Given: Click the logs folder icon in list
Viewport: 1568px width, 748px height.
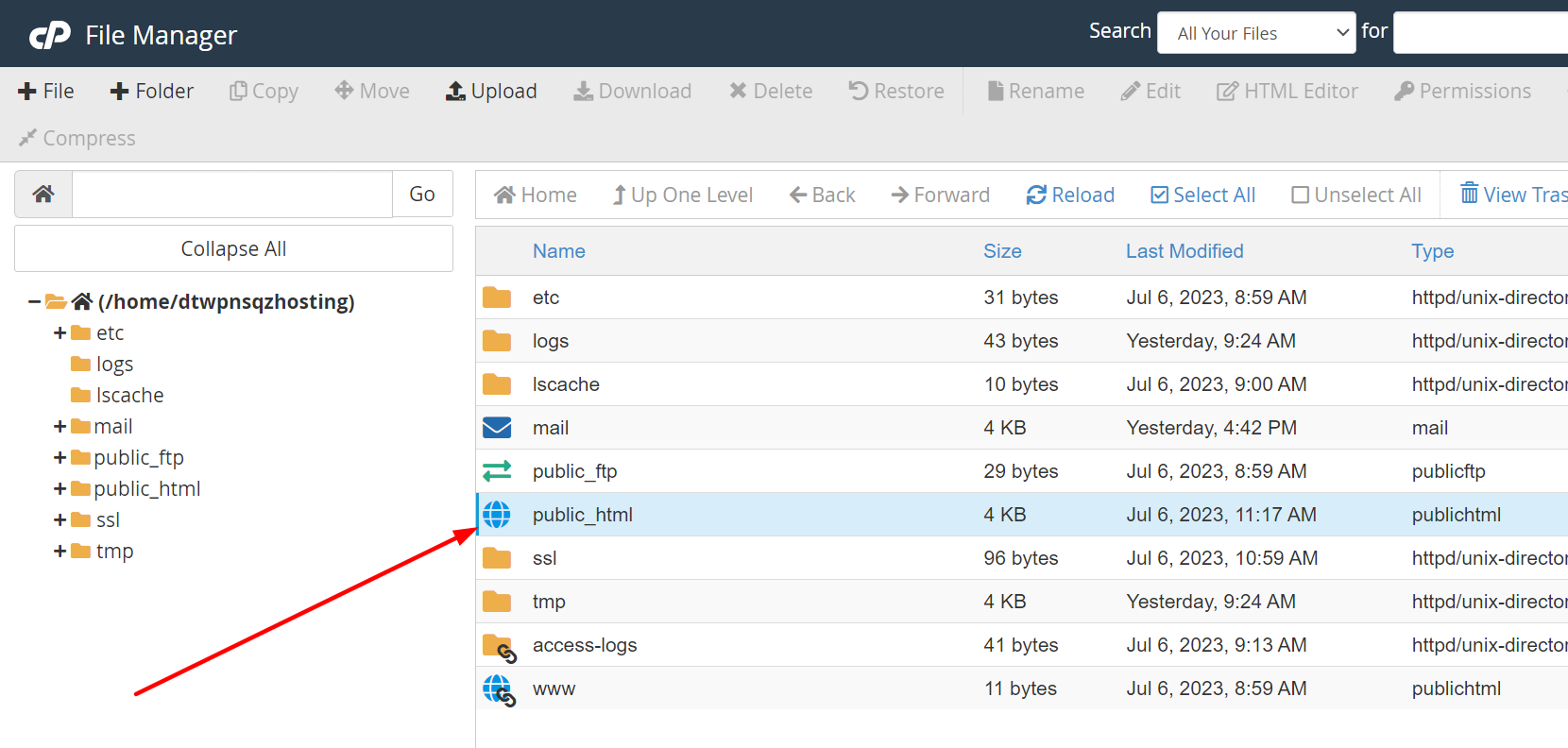Looking at the screenshot, I should point(497,341).
